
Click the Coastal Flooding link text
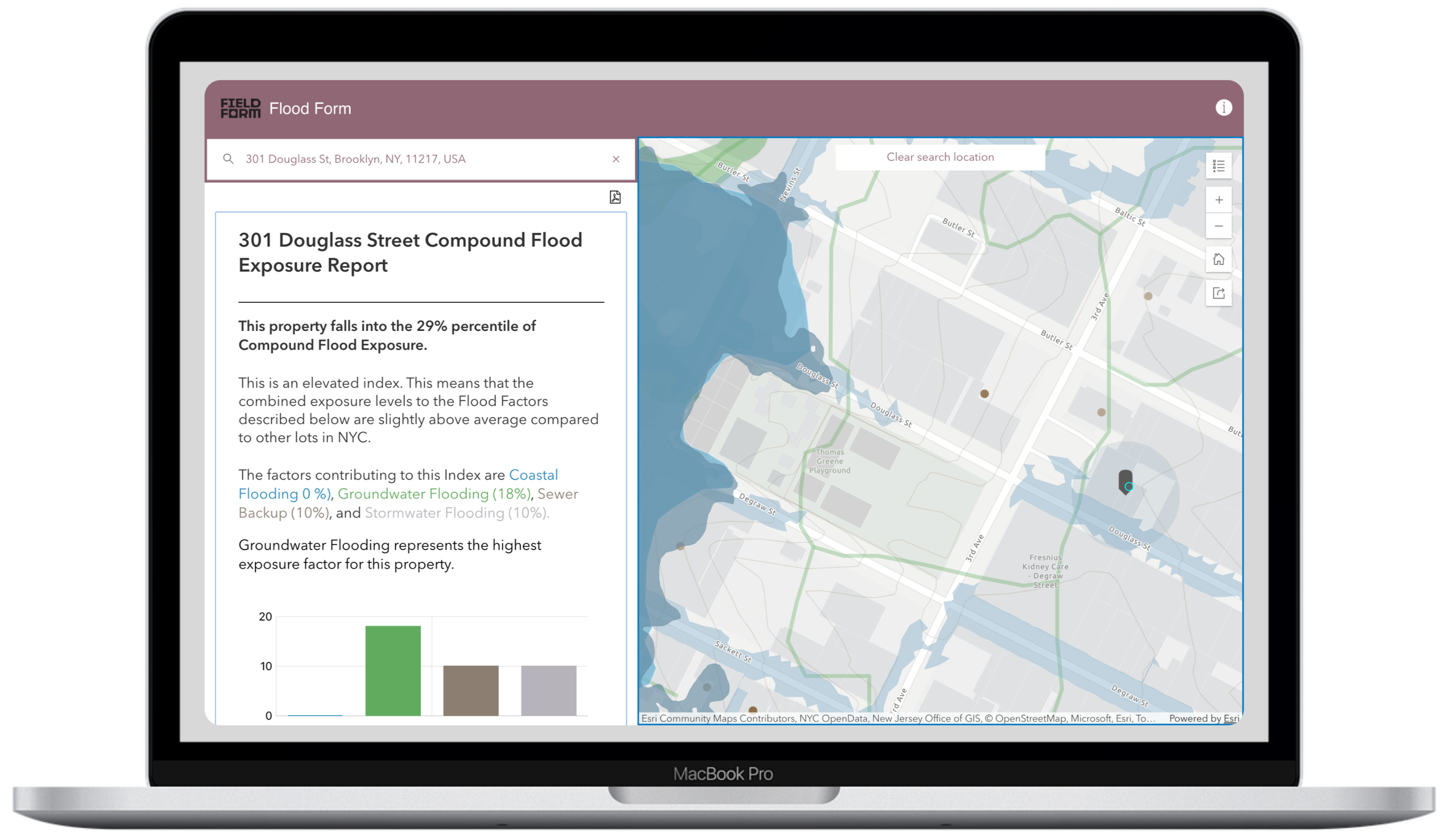tap(533, 475)
